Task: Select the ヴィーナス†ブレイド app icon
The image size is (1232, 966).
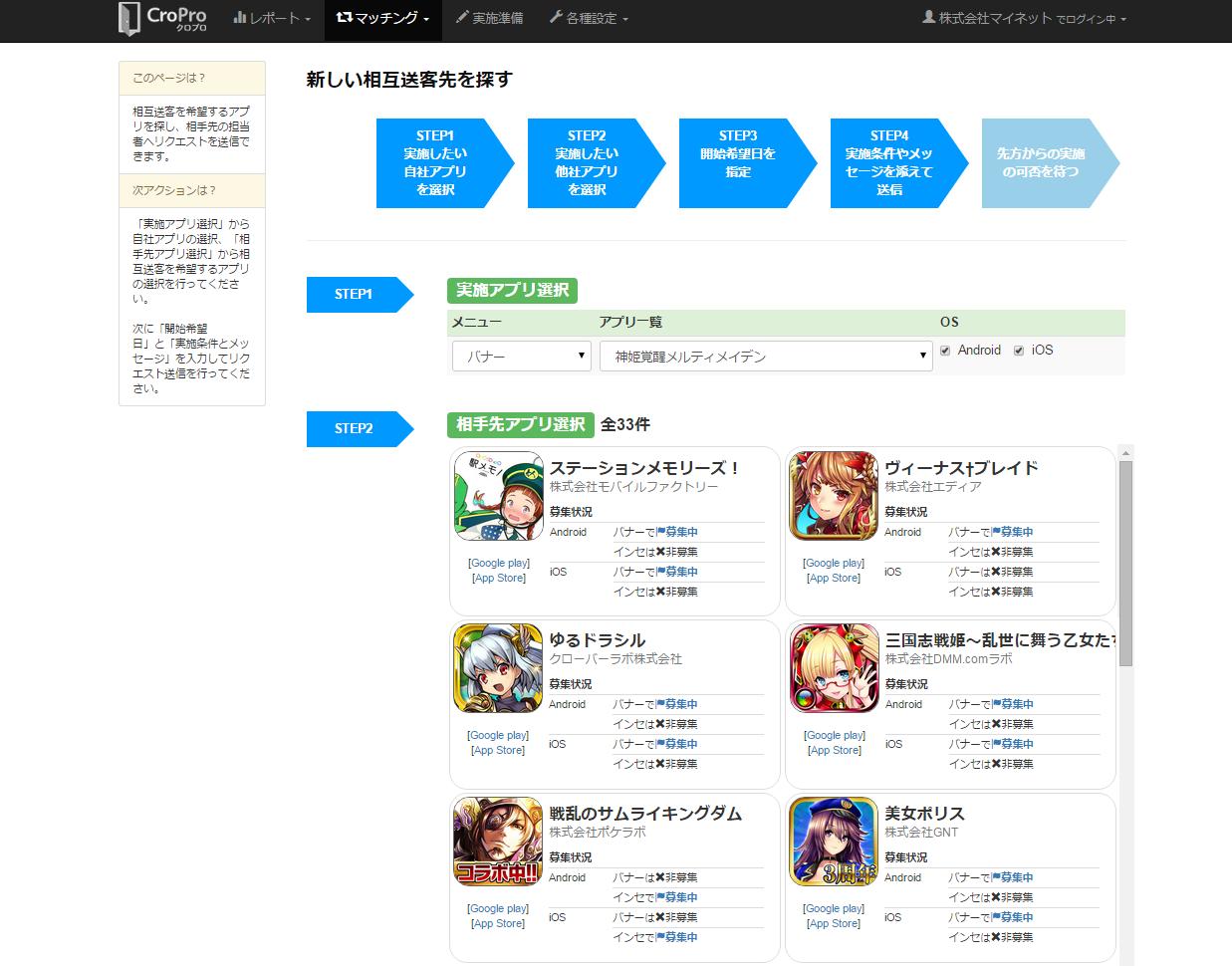Action: click(834, 496)
